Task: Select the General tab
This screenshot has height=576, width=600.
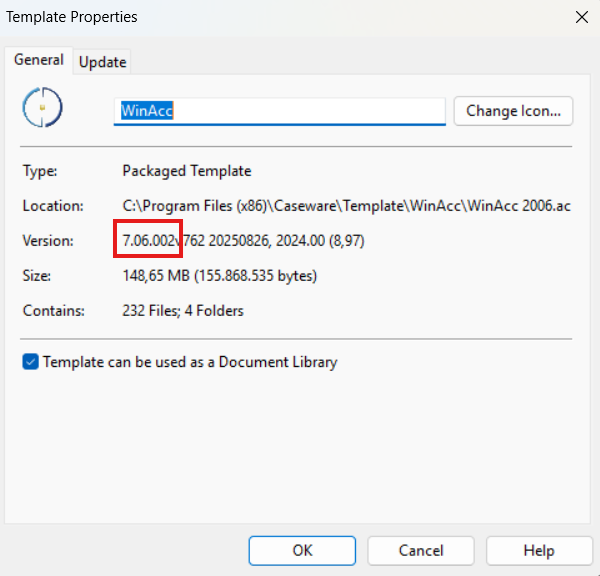Action: (39, 60)
